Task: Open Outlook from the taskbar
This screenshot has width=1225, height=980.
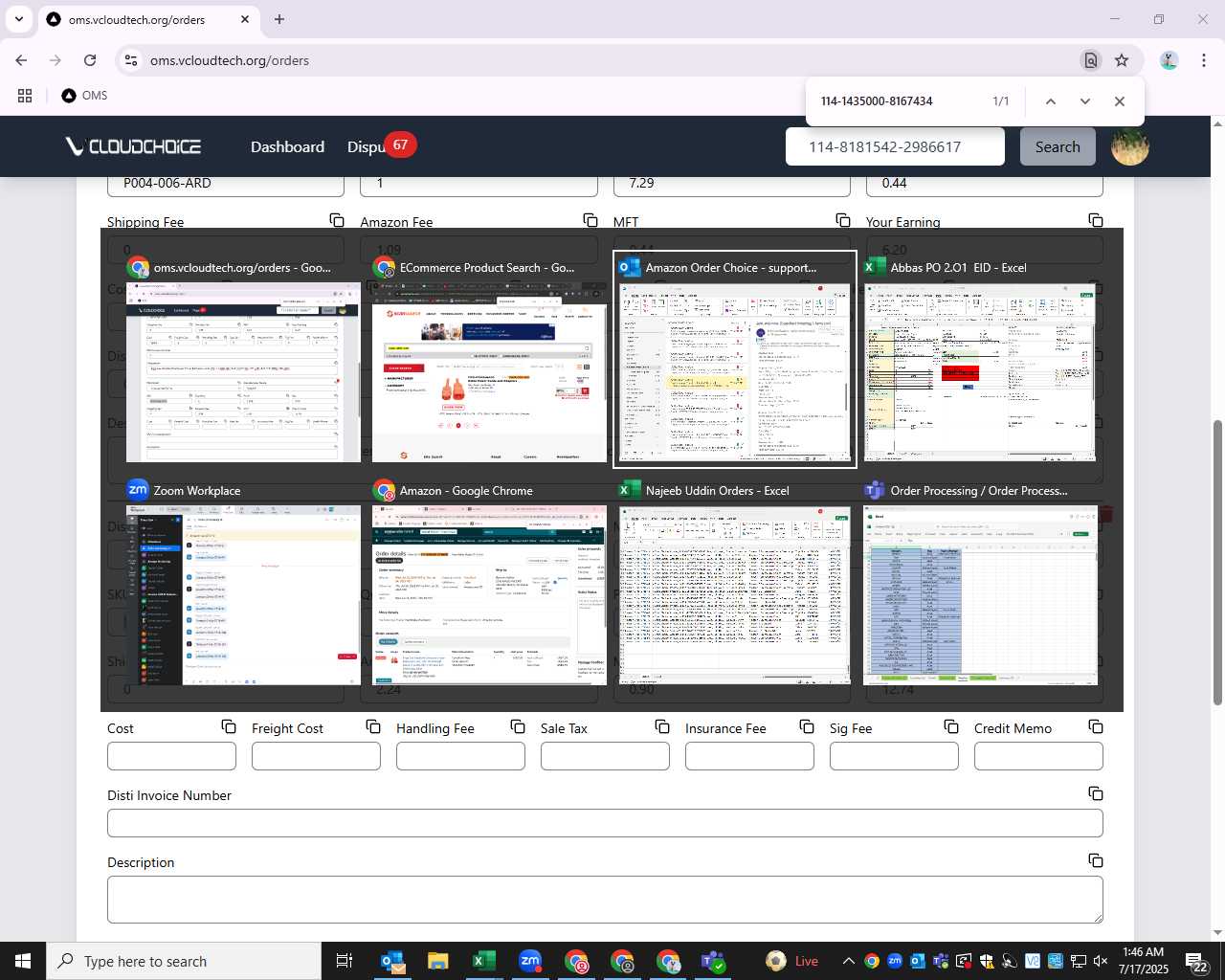Action: pos(392,961)
